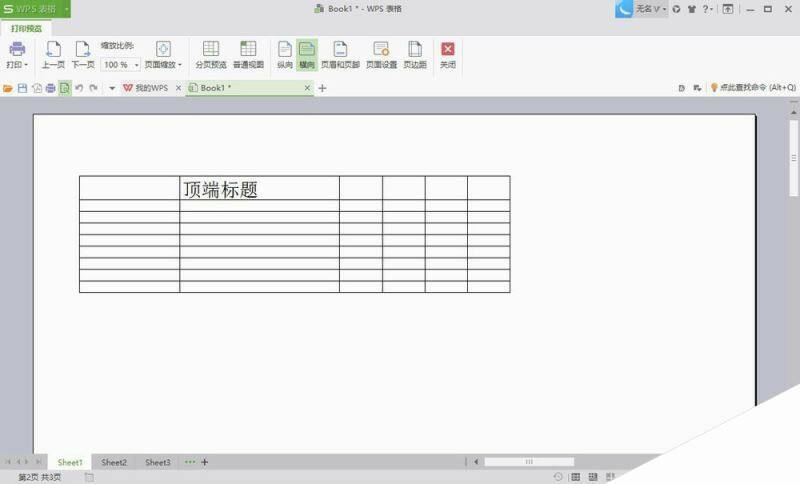This screenshot has width=800, height=484.
Task: Select 纵向 portrait orientation
Action: tap(285, 55)
